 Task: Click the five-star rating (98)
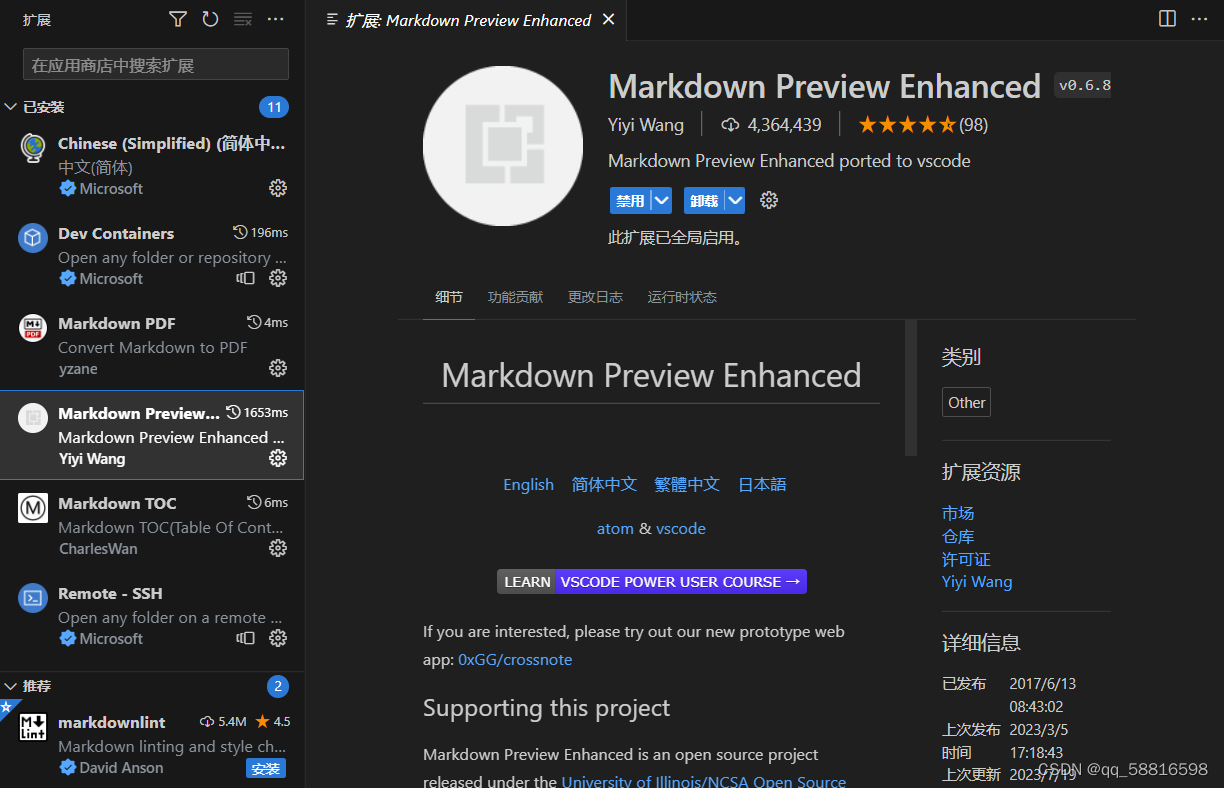[x=923, y=125]
